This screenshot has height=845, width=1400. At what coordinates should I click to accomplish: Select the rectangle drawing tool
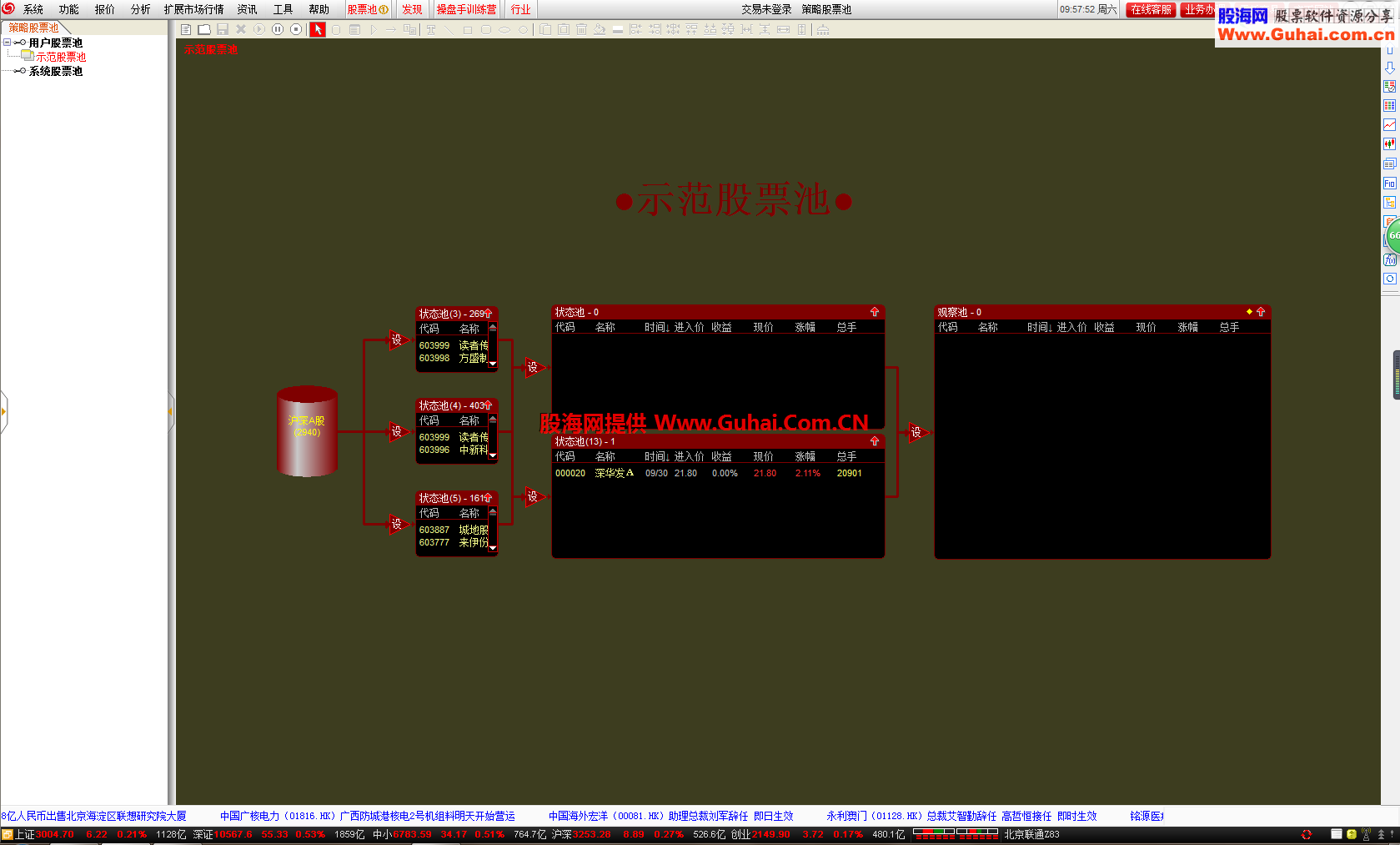click(467, 29)
